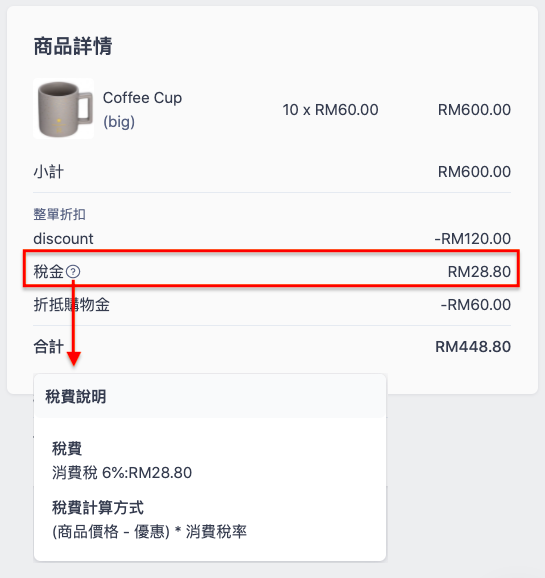Click the 稅費說明 tooltip header
This screenshot has width=545, height=578.
[76, 397]
